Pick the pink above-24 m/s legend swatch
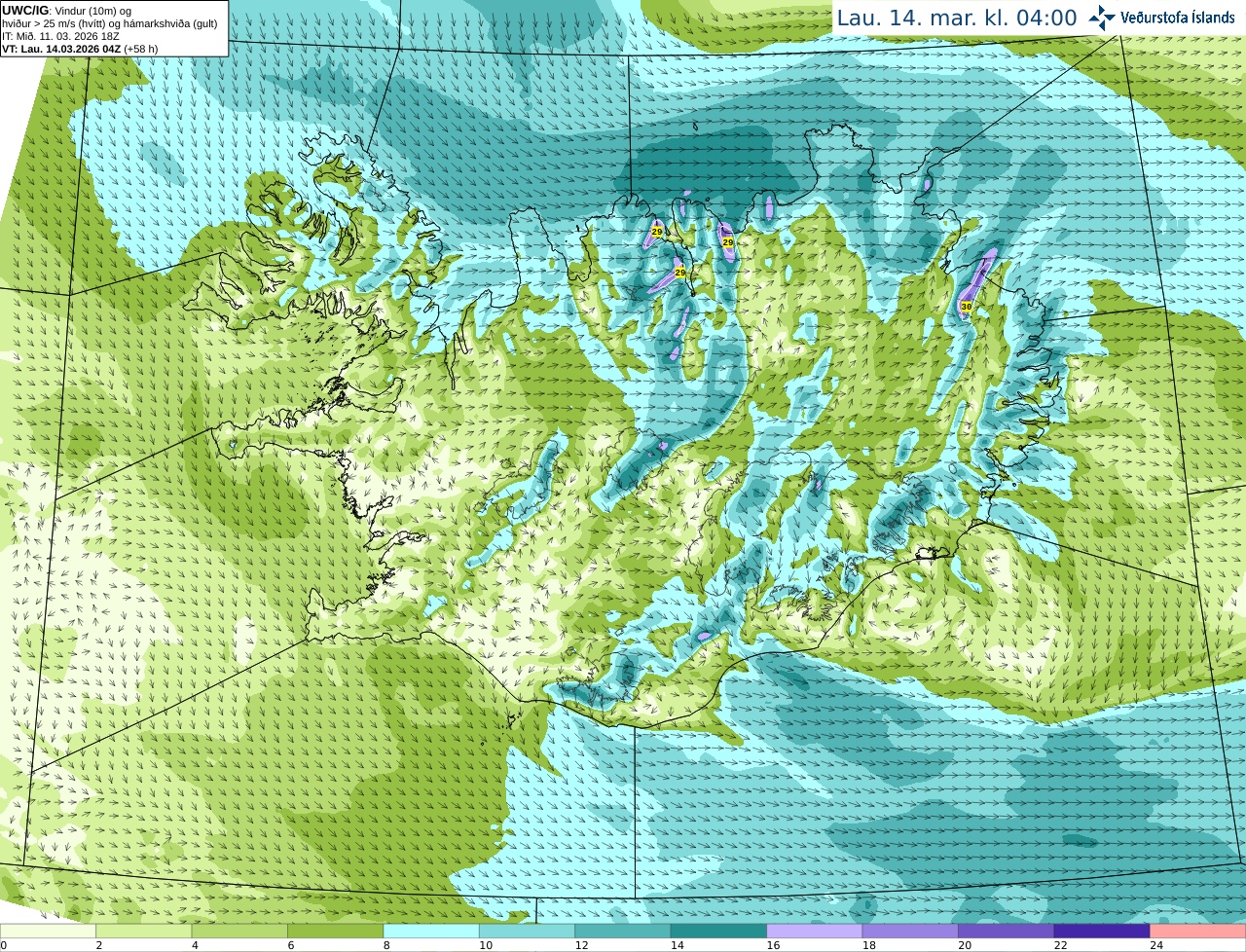Screen dimensions: 1246x952 (1198, 931)
